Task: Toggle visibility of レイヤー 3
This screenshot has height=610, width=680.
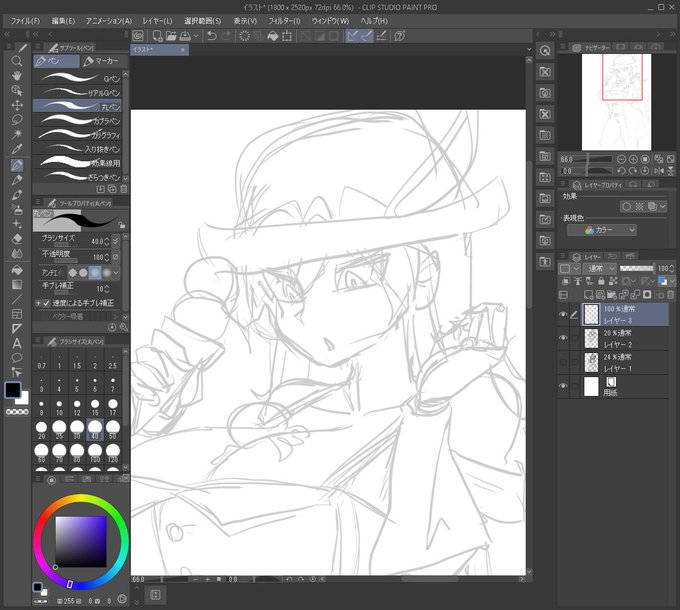Action: click(563, 314)
